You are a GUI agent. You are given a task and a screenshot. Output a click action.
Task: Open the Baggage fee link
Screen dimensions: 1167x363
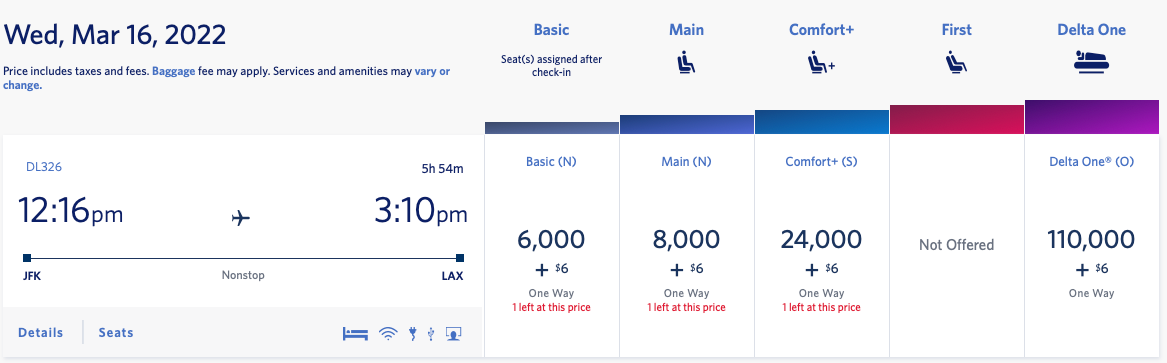pyautogui.click(x=173, y=72)
